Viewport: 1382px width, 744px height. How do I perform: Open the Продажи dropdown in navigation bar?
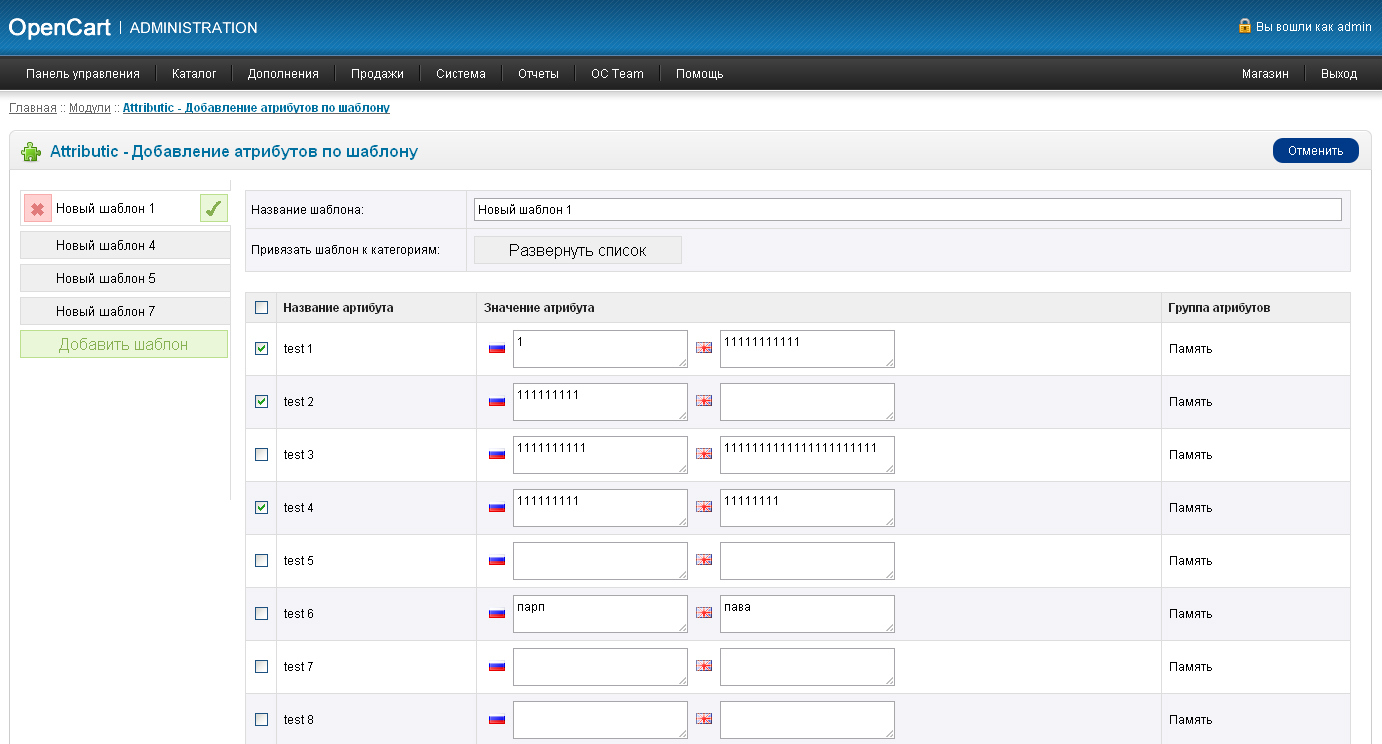click(377, 74)
